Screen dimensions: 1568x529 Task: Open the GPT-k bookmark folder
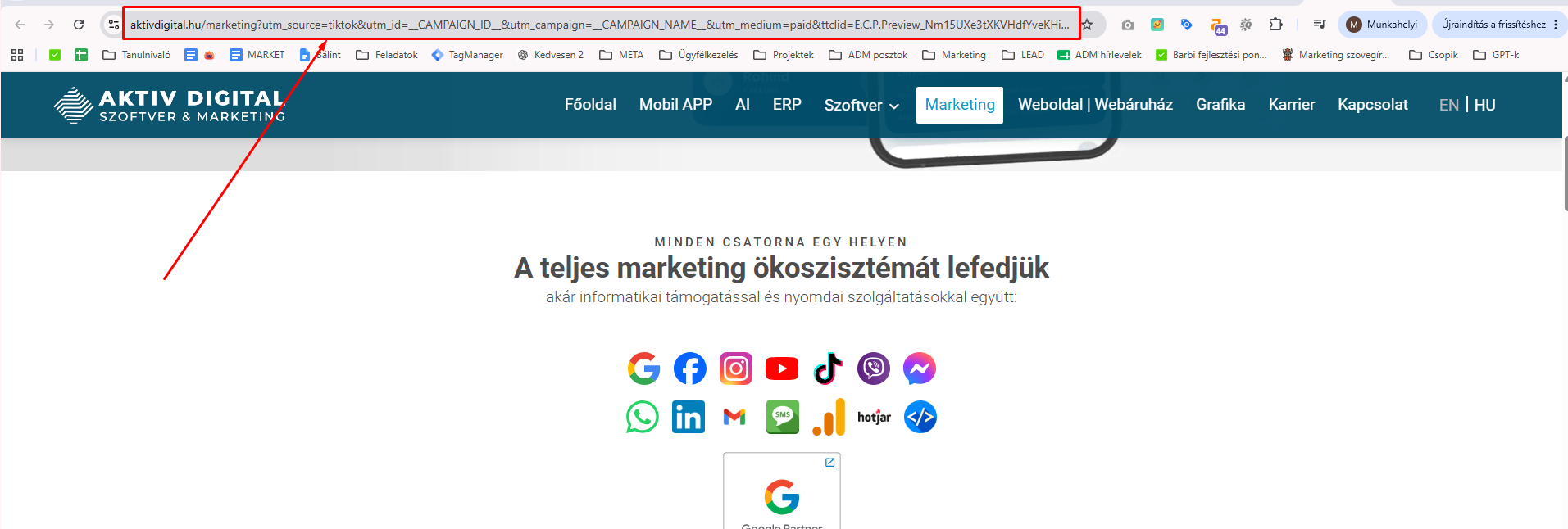coord(1496,55)
